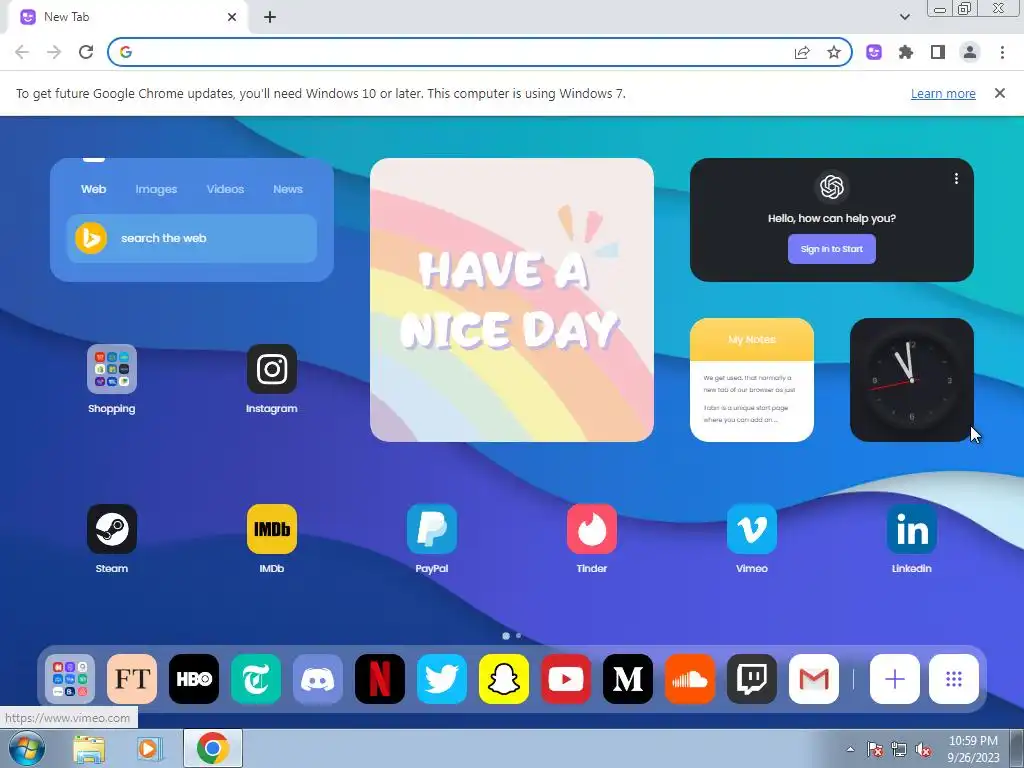Viewport: 1024px width, 768px height.
Task: Open the all apps grid button in dock
Action: click(954, 679)
